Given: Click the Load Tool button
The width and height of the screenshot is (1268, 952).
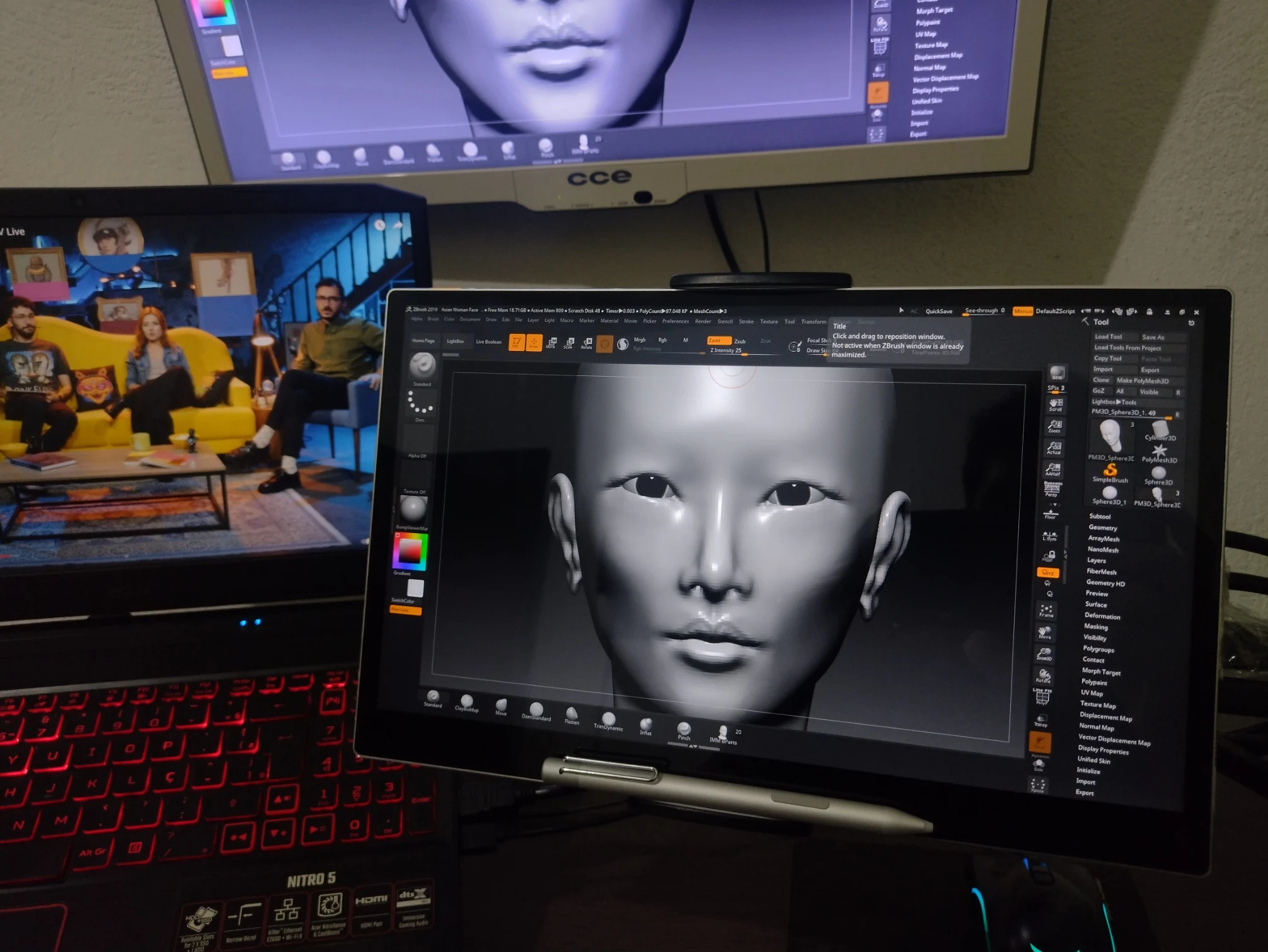Looking at the screenshot, I should coord(1109,336).
